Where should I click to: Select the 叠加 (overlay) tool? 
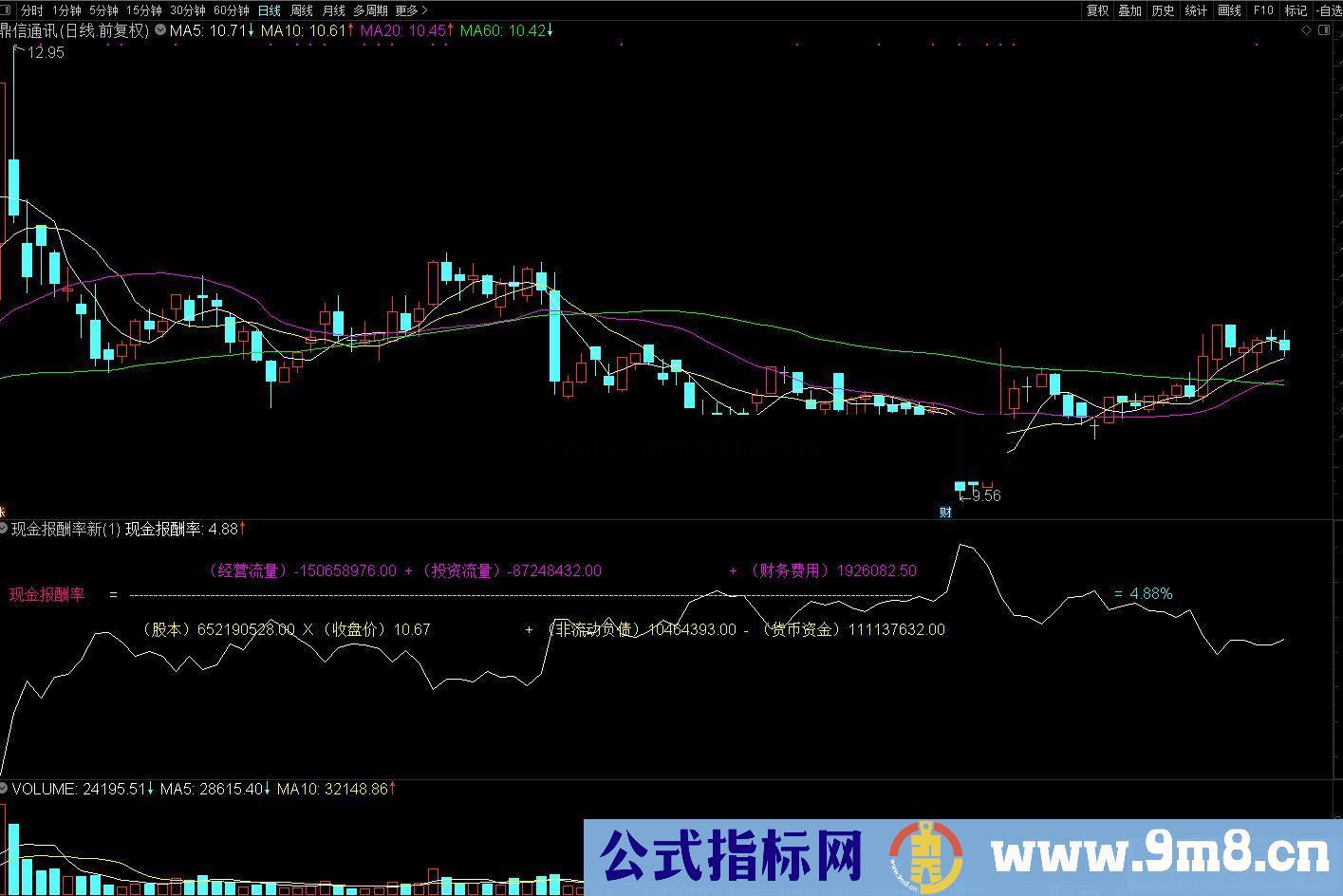point(1129,10)
